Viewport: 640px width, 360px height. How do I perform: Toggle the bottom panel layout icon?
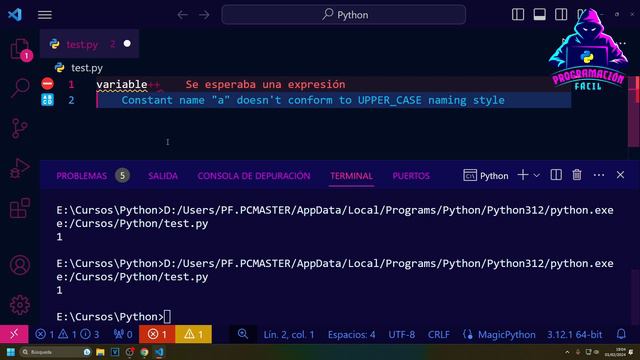click(x=540, y=15)
